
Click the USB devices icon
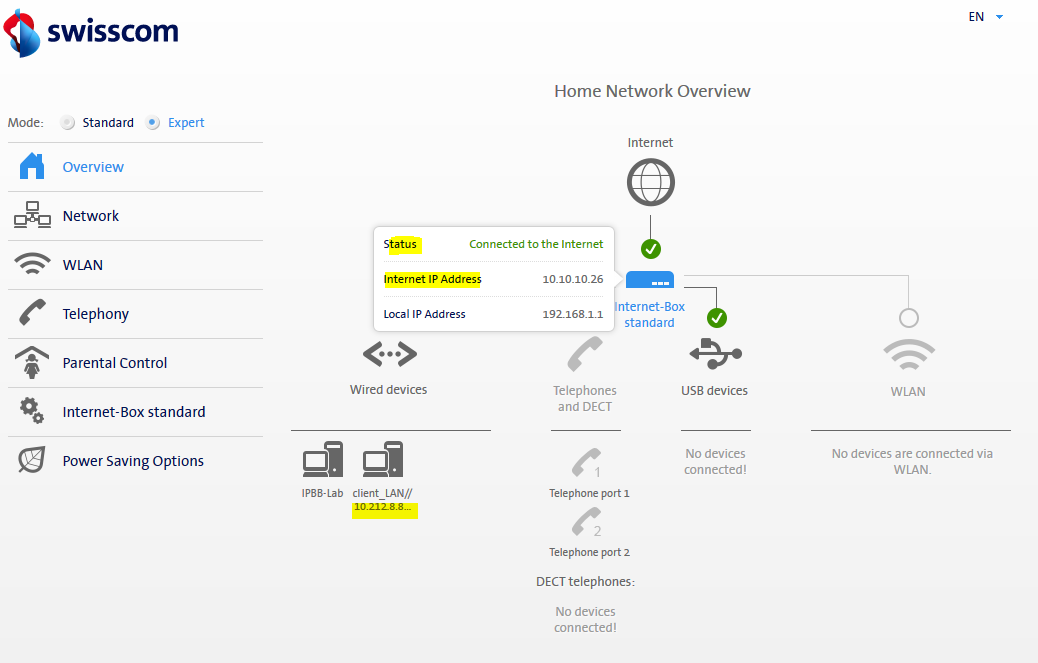coord(715,353)
